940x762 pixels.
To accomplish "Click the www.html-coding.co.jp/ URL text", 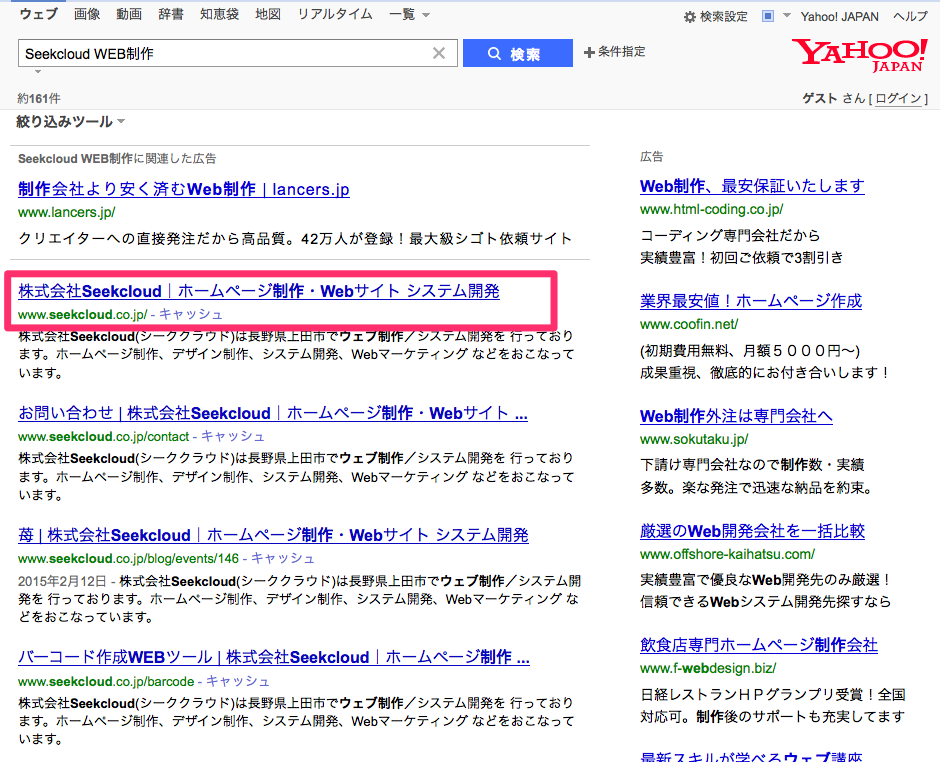I will pos(712,209).
